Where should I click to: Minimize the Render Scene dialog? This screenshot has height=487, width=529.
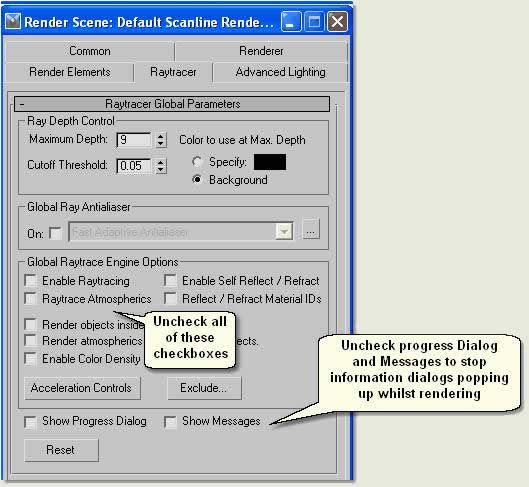point(291,22)
